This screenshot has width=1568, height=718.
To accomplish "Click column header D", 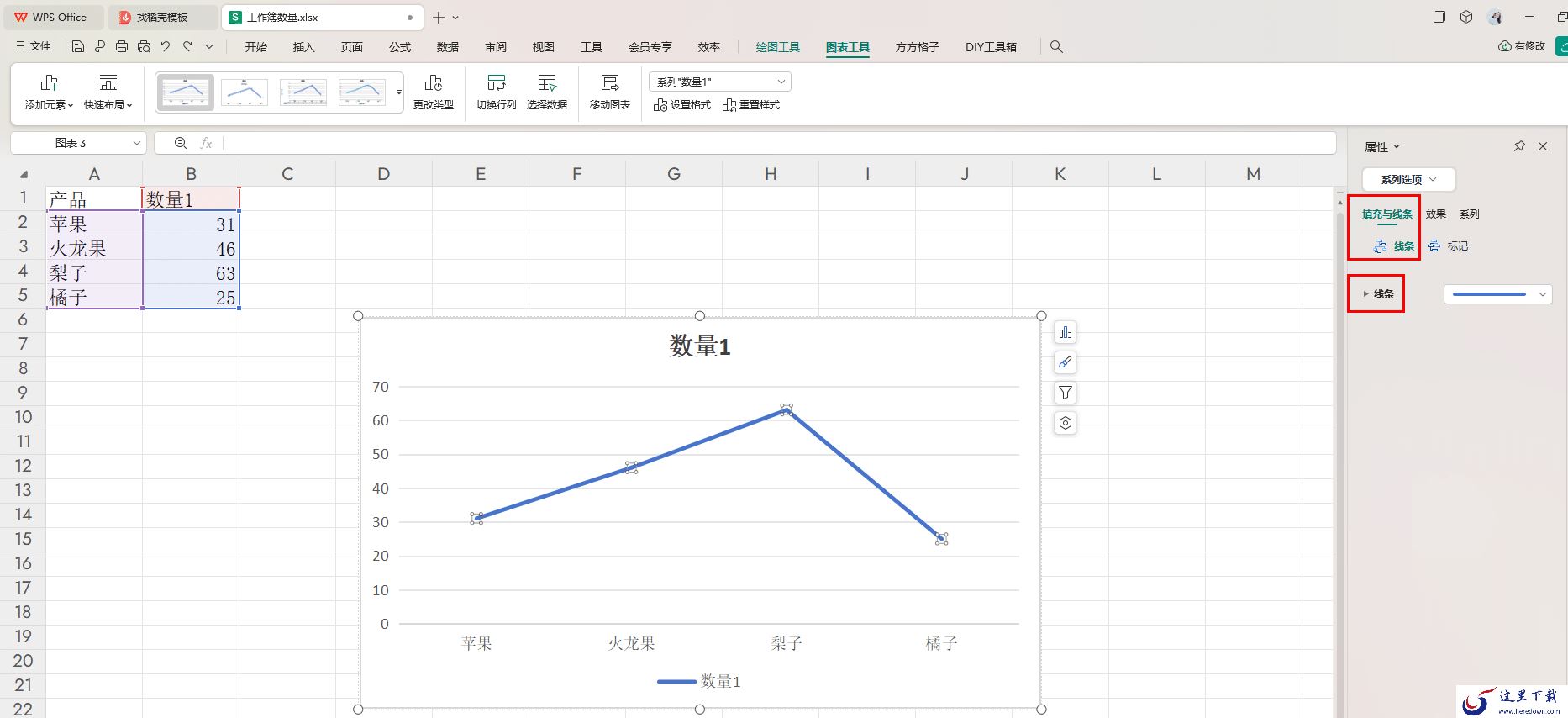I will 384,174.
